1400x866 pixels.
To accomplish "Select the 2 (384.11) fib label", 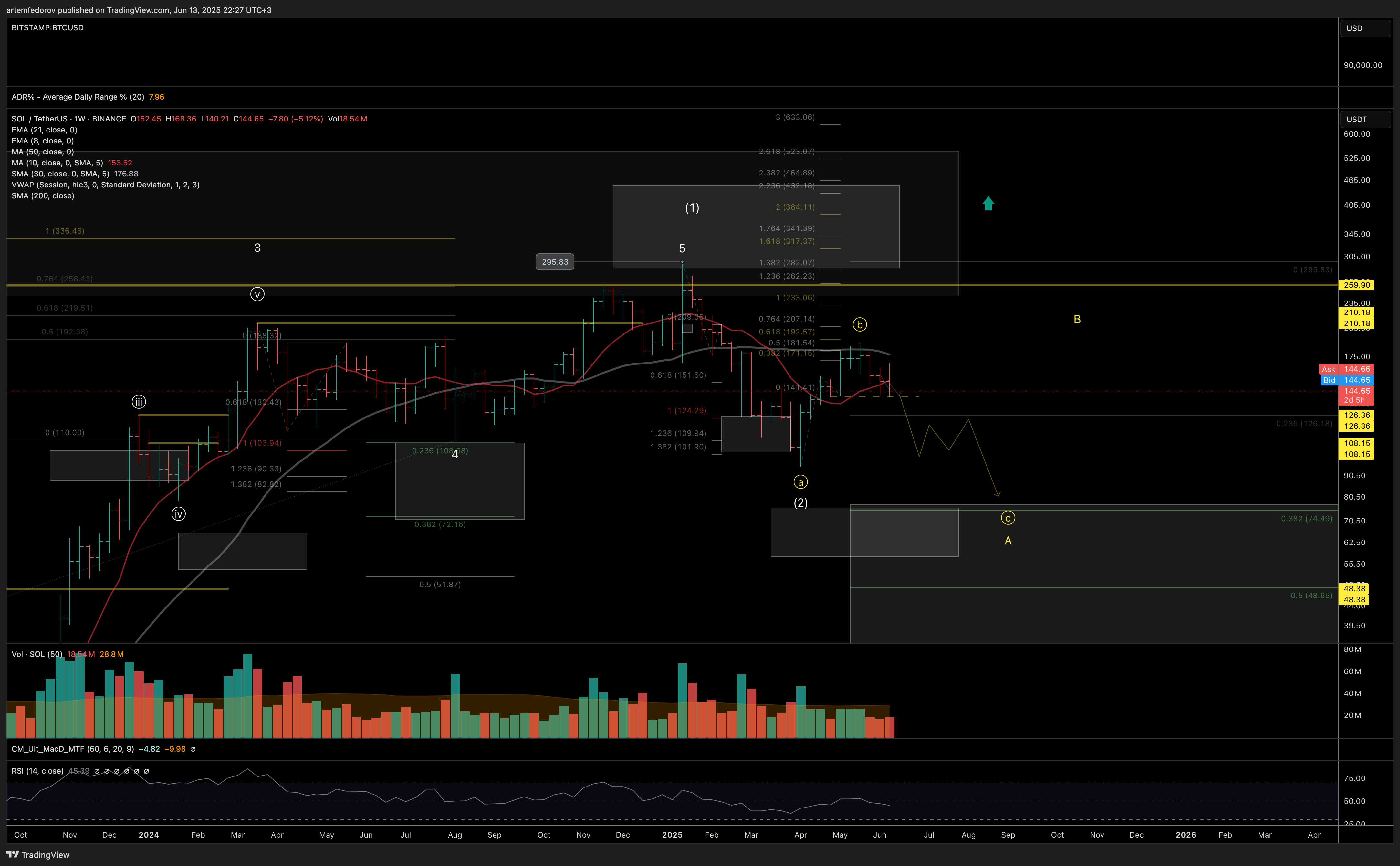I will point(795,207).
